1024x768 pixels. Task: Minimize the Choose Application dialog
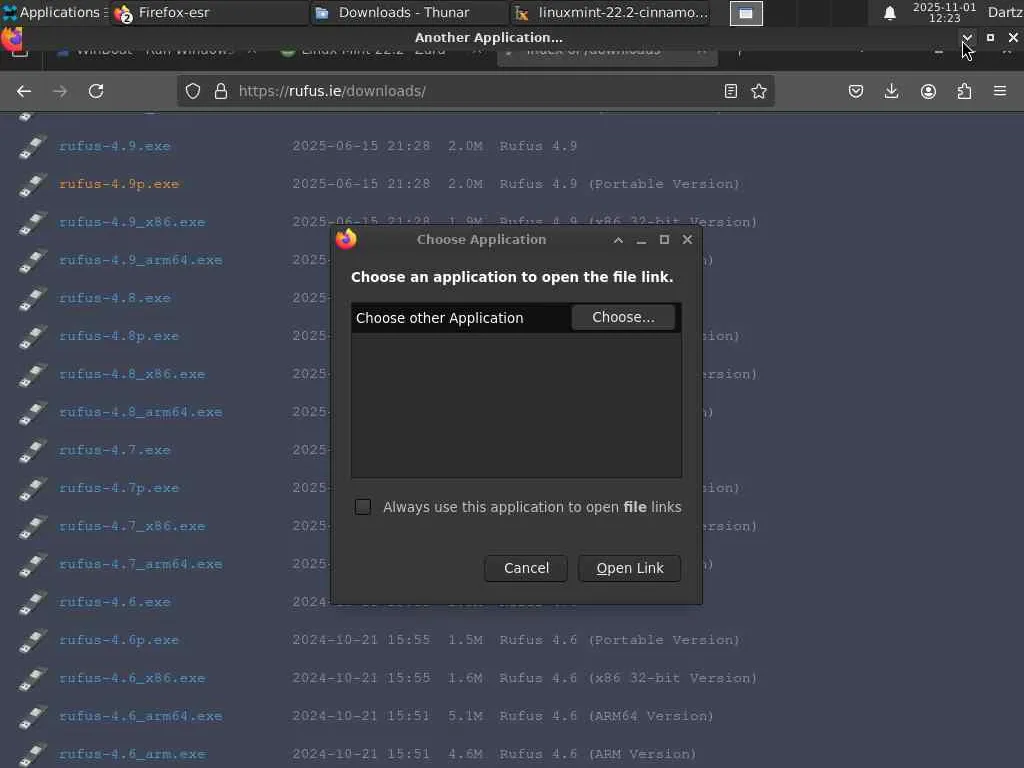pyautogui.click(x=641, y=240)
